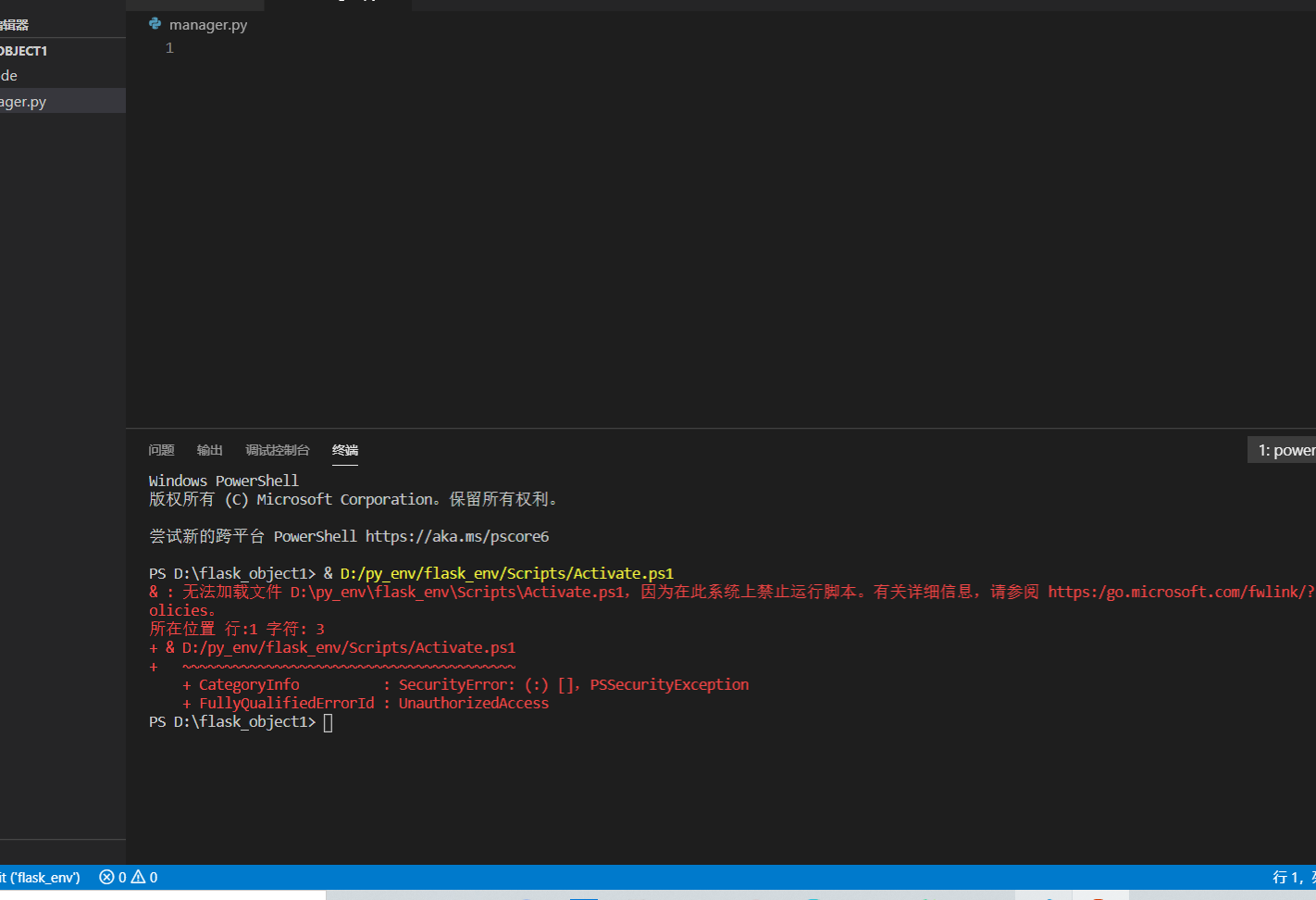
Task: Open the '1: power' terminal selector dropdown
Action: (x=1282, y=450)
